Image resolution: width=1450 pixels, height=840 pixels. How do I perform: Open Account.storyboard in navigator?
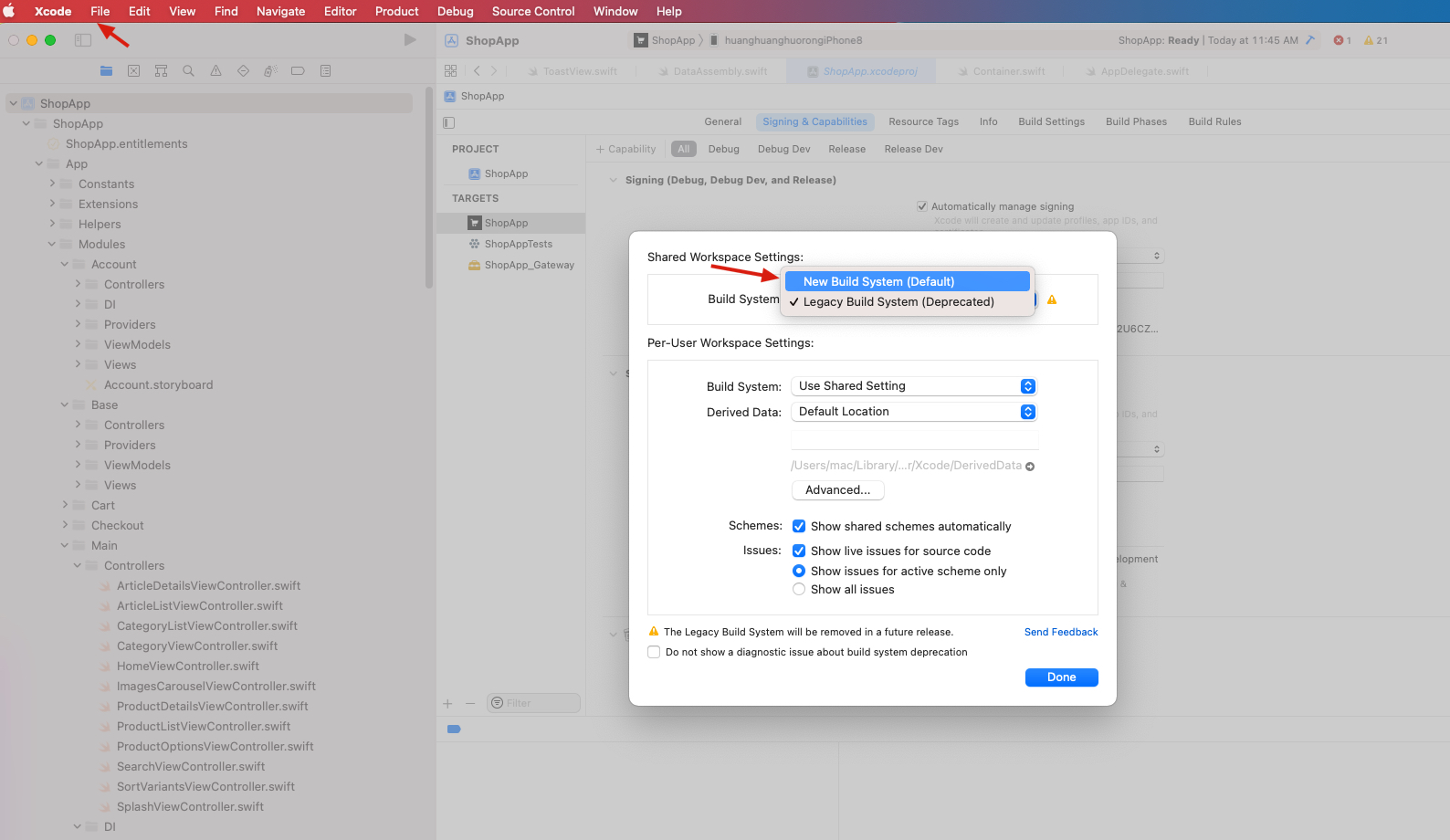click(159, 384)
